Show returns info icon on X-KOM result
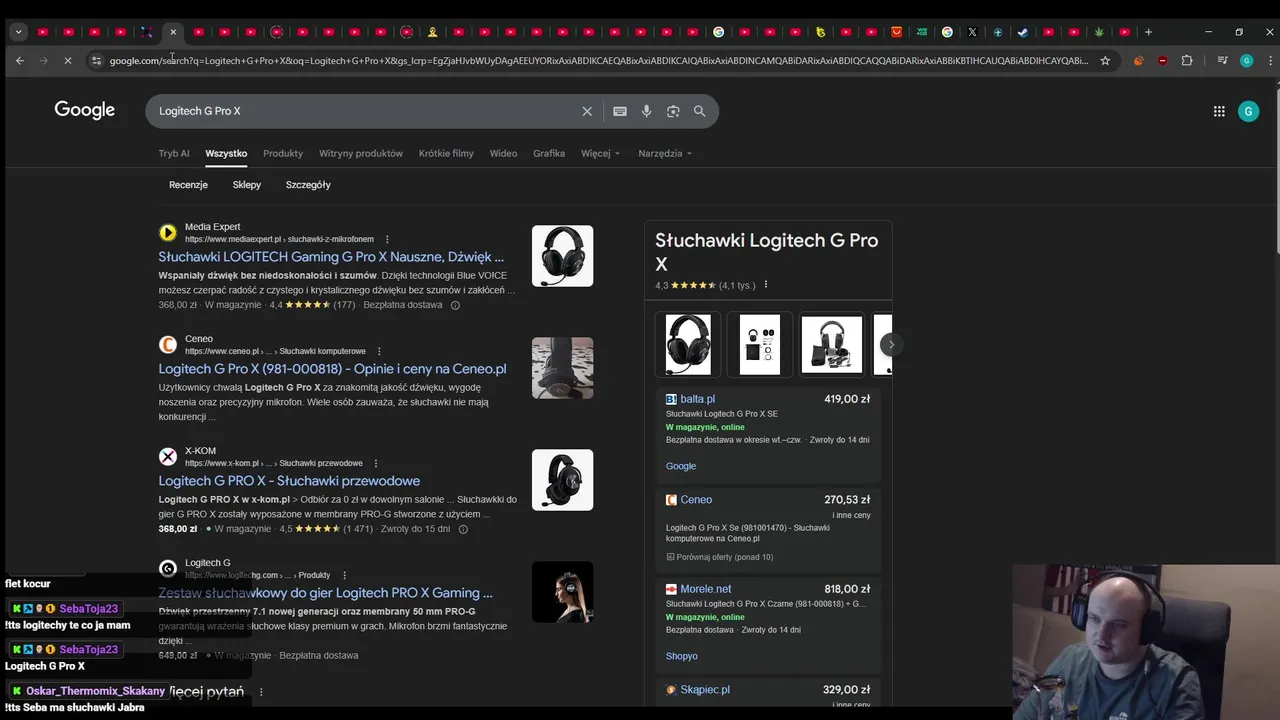 coord(463,529)
